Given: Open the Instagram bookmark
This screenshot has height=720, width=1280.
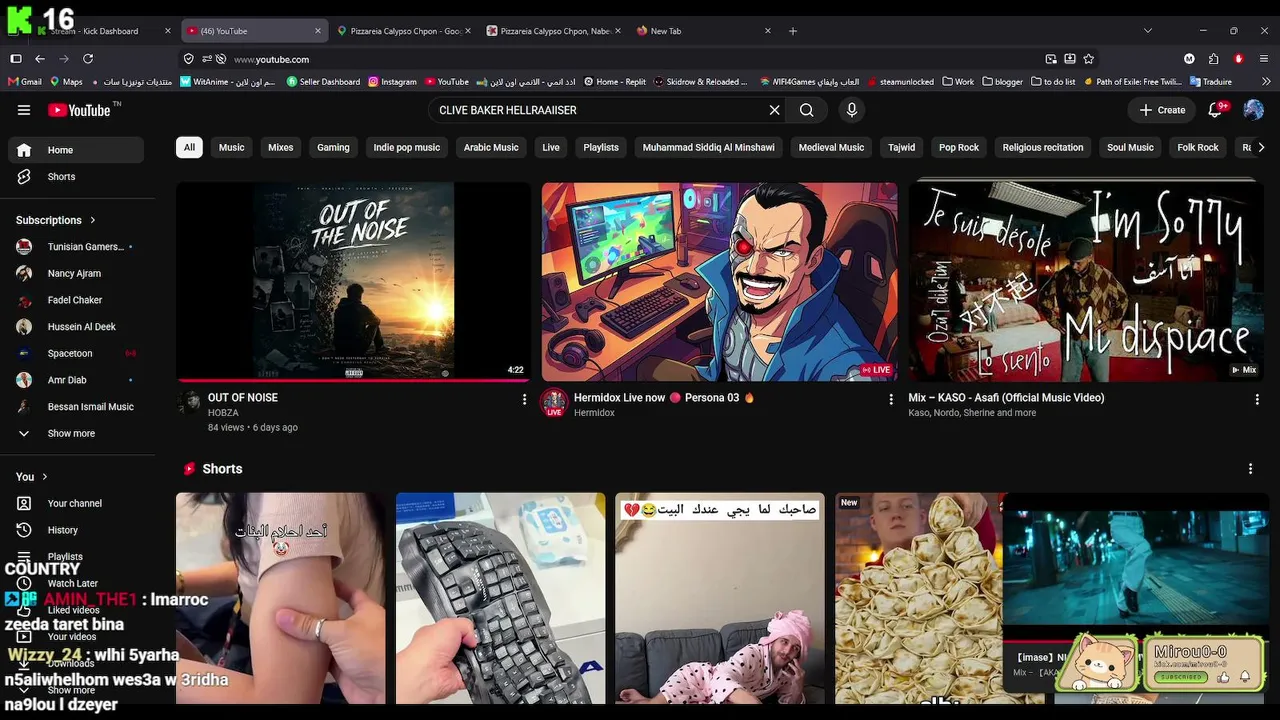Looking at the screenshot, I should pos(392,82).
